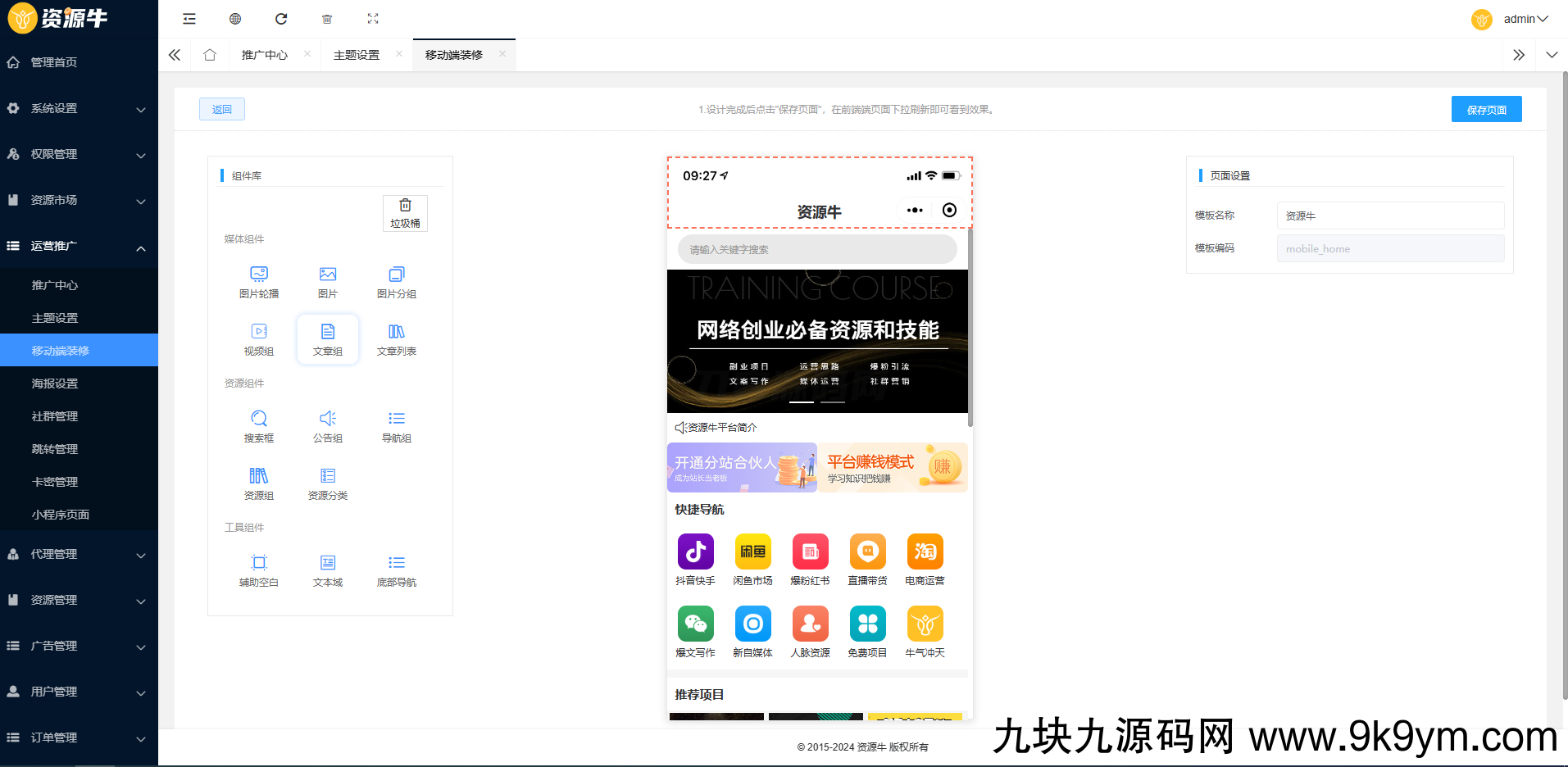Click the 保存页面 save button
Viewport: 1568px width, 767px height.
1486,110
